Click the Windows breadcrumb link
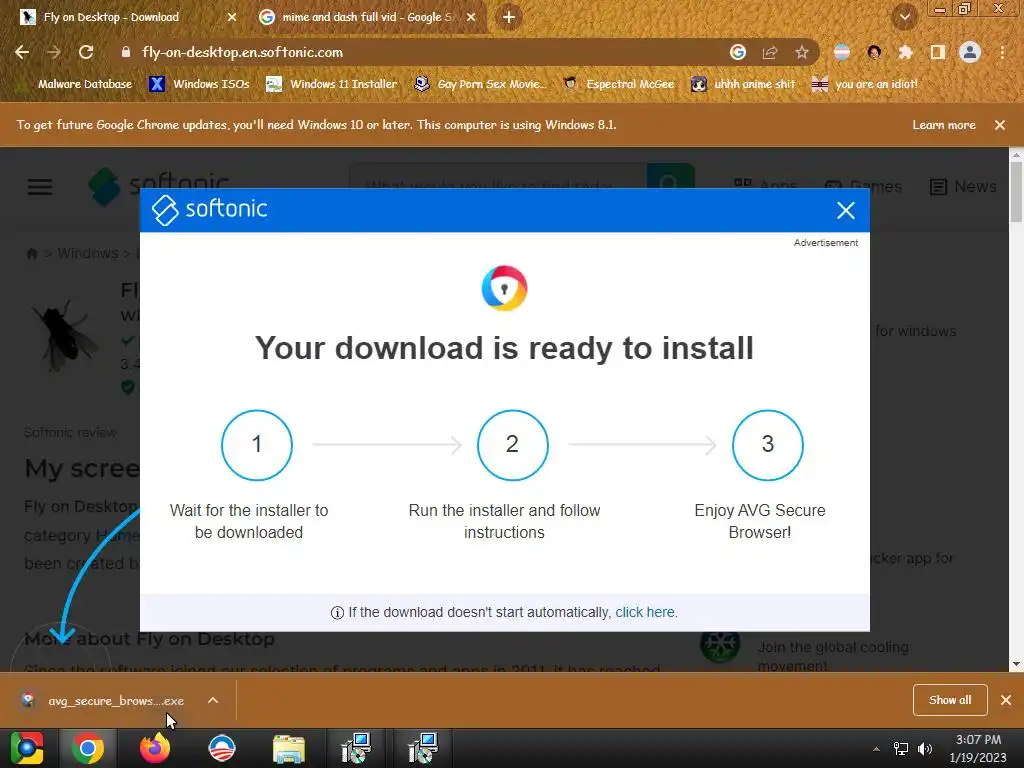This screenshot has height=768, width=1024. pos(88,253)
